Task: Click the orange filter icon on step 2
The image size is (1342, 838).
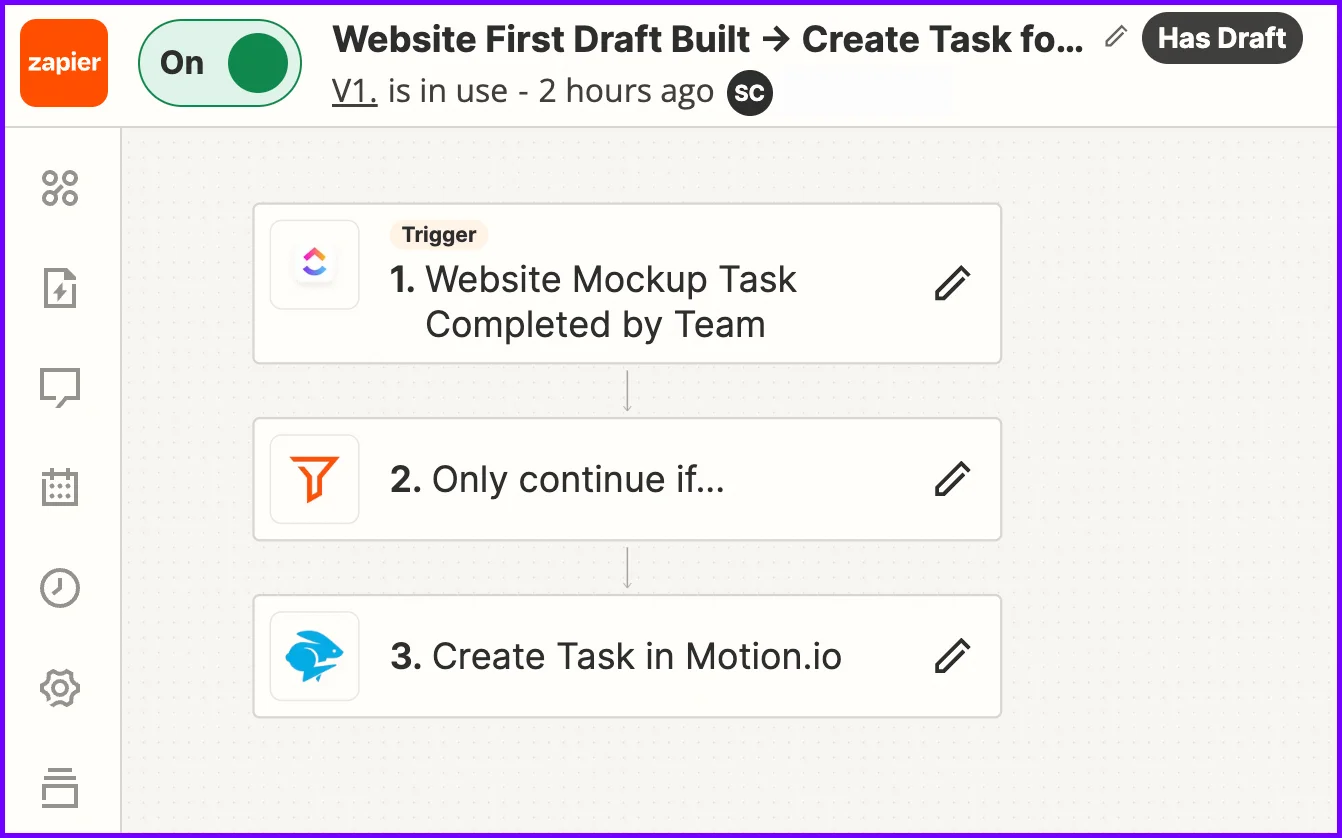Action: pyautogui.click(x=314, y=479)
